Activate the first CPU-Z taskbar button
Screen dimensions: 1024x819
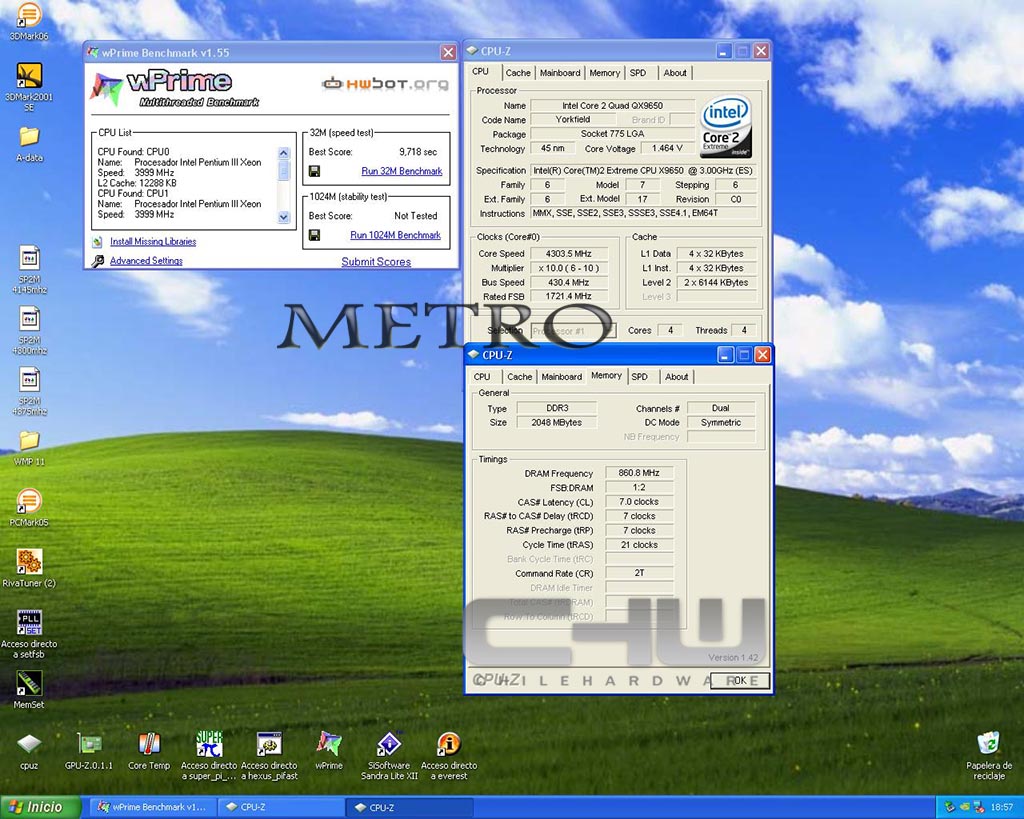pos(281,807)
